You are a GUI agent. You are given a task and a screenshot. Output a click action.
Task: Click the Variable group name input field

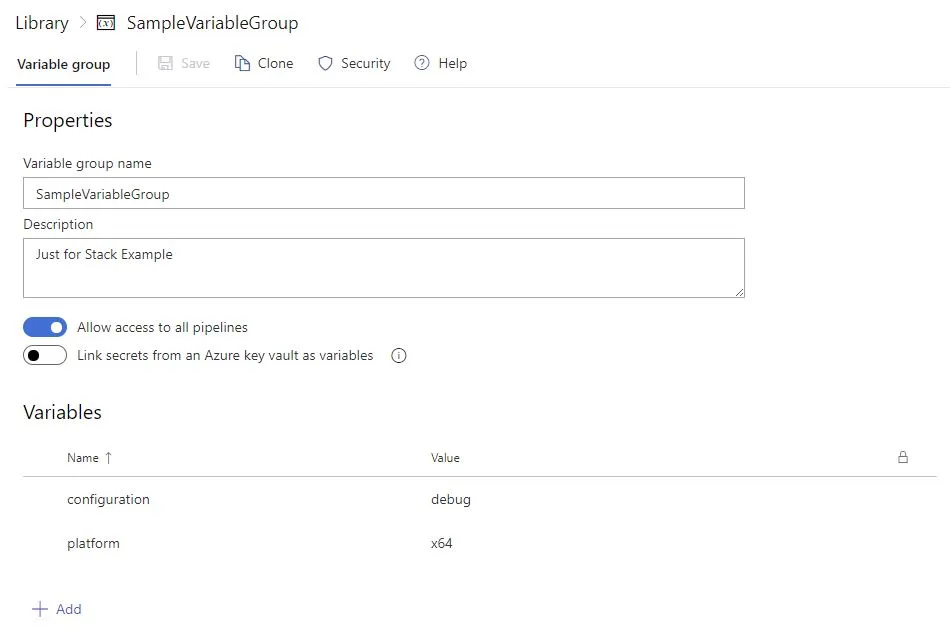[x=384, y=193]
